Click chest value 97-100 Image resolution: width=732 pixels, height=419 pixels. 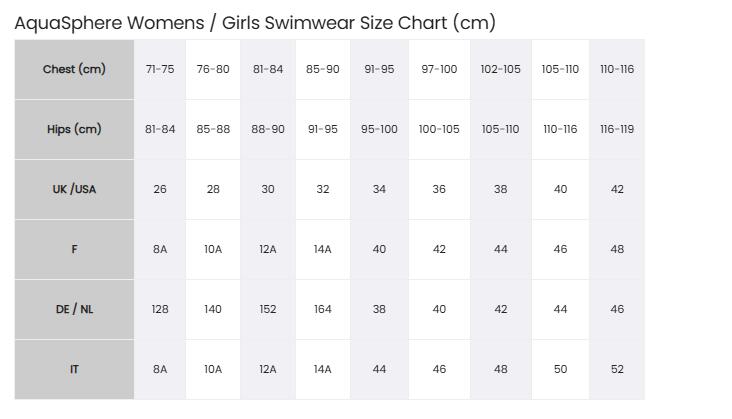coord(439,69)
